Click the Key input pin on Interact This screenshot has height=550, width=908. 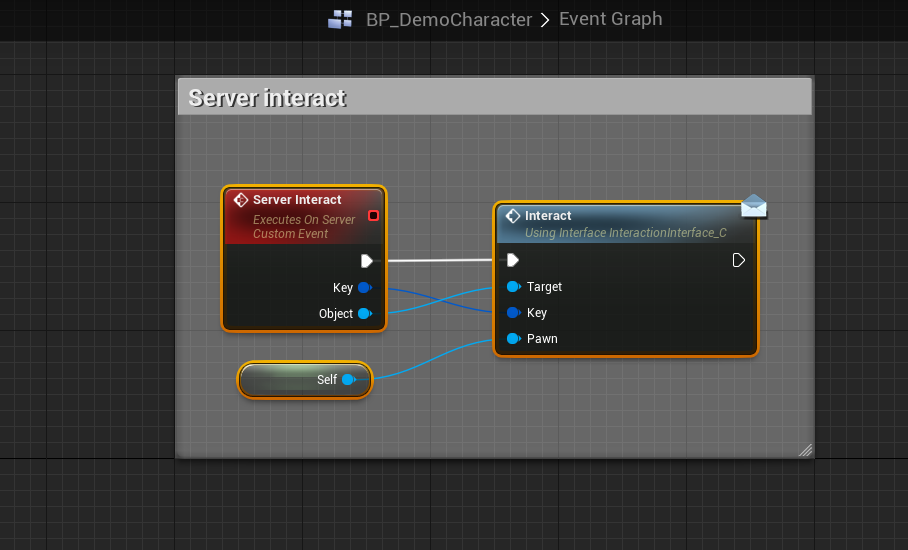point(513,313)
